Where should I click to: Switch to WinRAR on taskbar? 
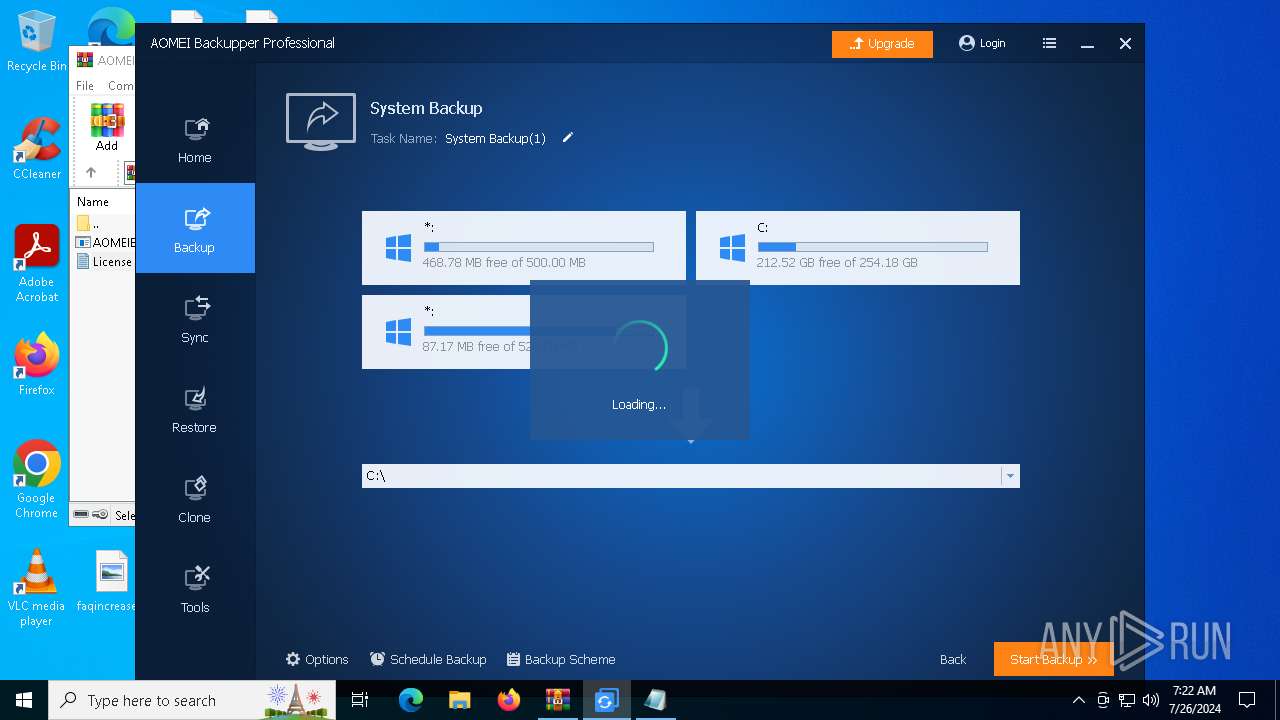pyautogui.click(x=557, y=700)
